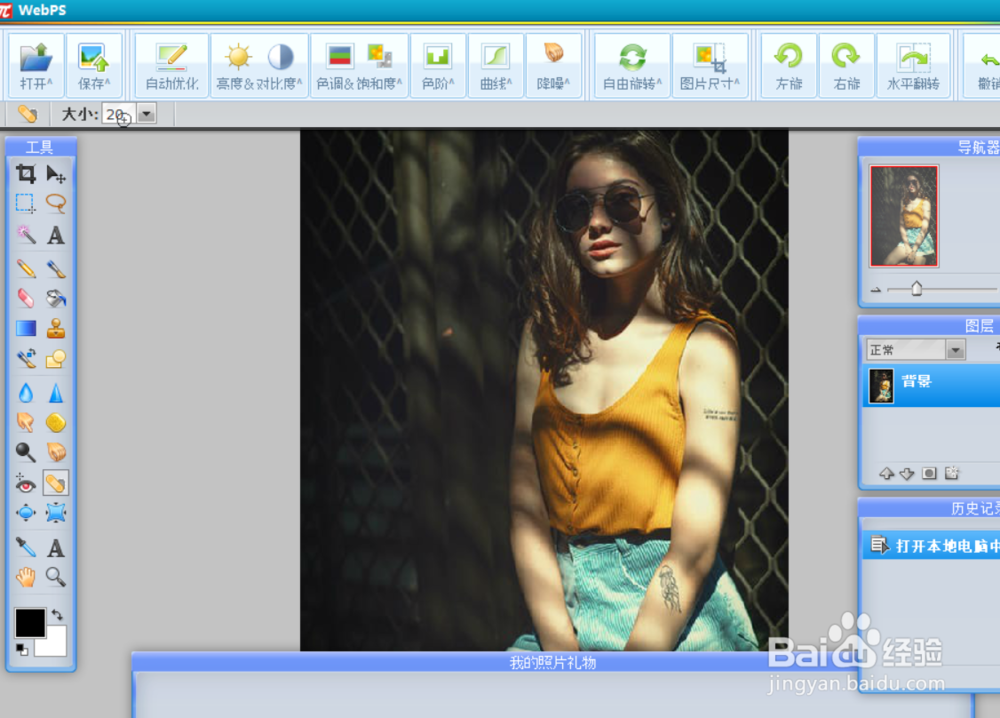Select the Sponge tool
1000x718 pixels.
(x=56, y=422)
